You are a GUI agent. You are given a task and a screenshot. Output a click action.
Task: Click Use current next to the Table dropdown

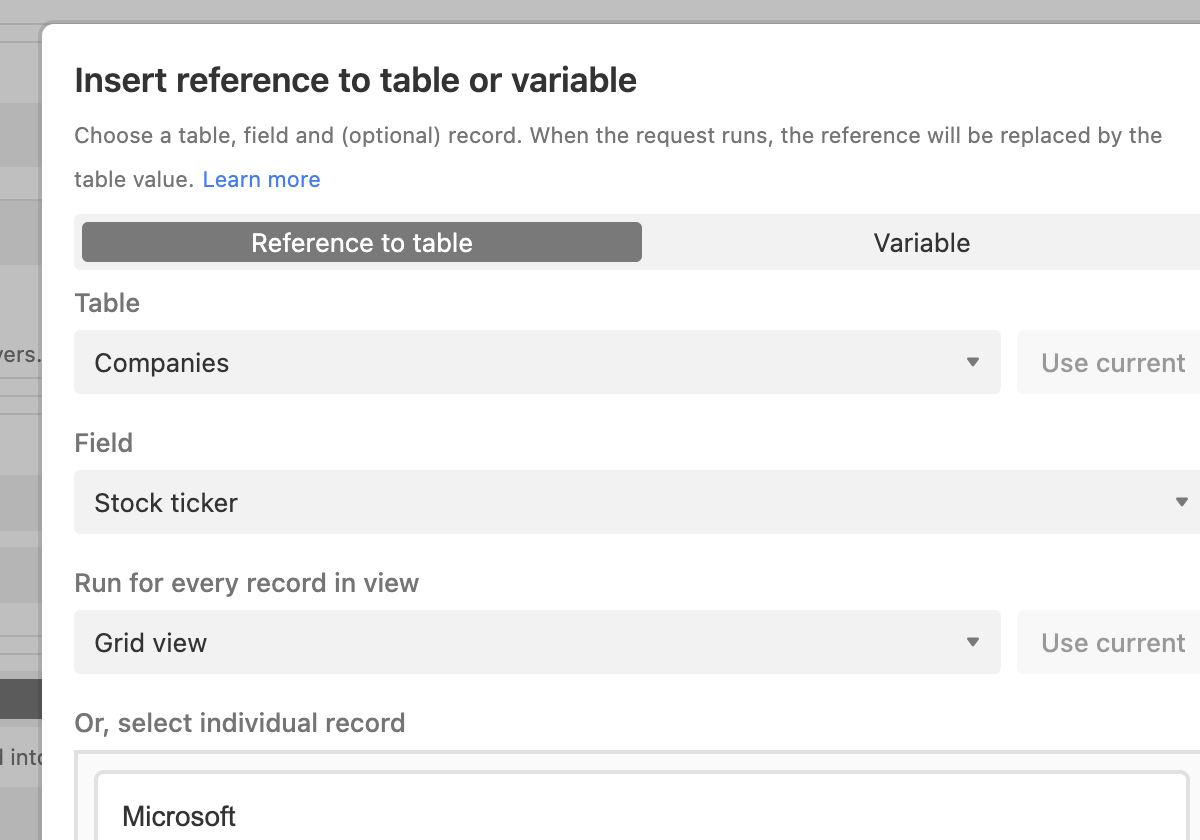point(1109,362)
